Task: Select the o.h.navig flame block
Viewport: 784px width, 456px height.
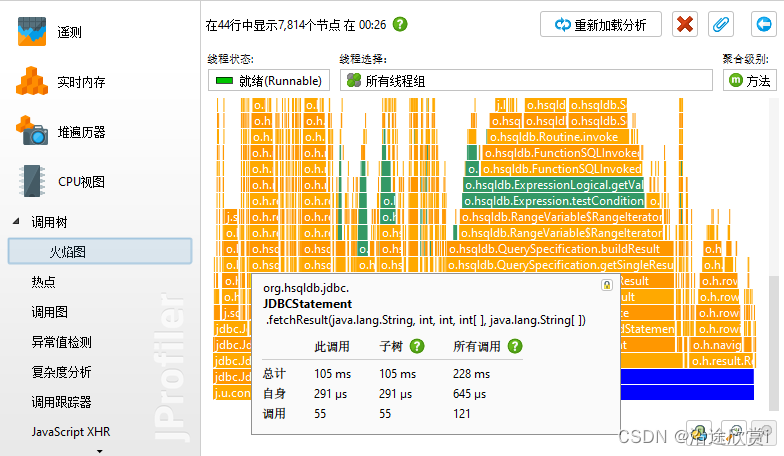Action: [716, 345]
